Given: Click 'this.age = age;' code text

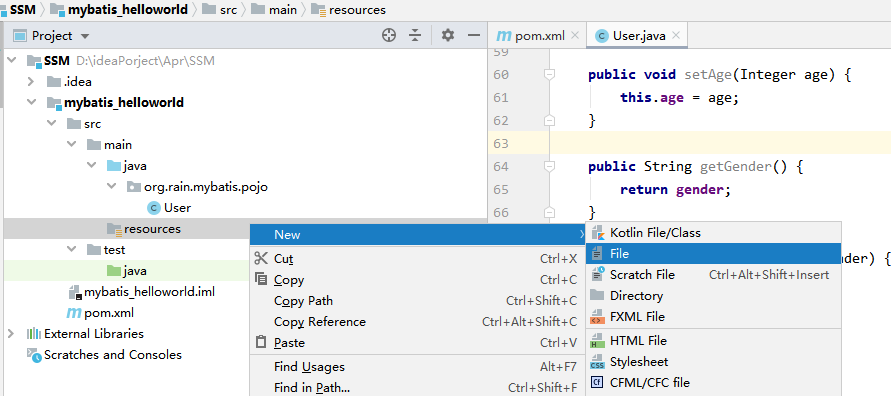Looking at the screenshot, I should click(679, 98).
